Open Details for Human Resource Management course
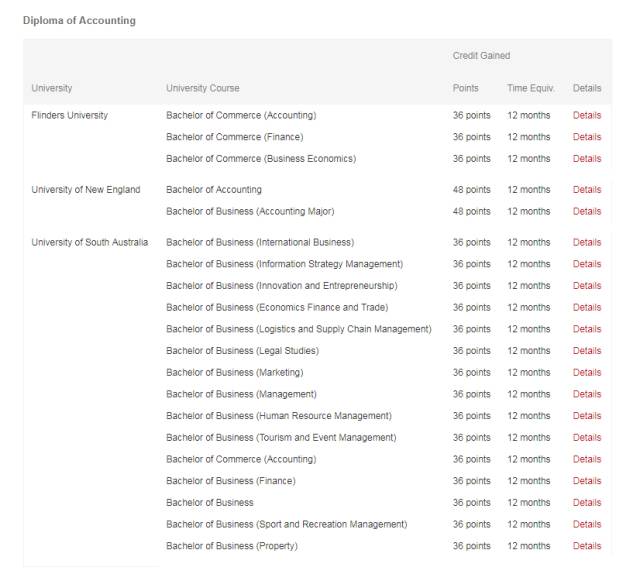The image size is (640, 574). click(x=587, y=416)
